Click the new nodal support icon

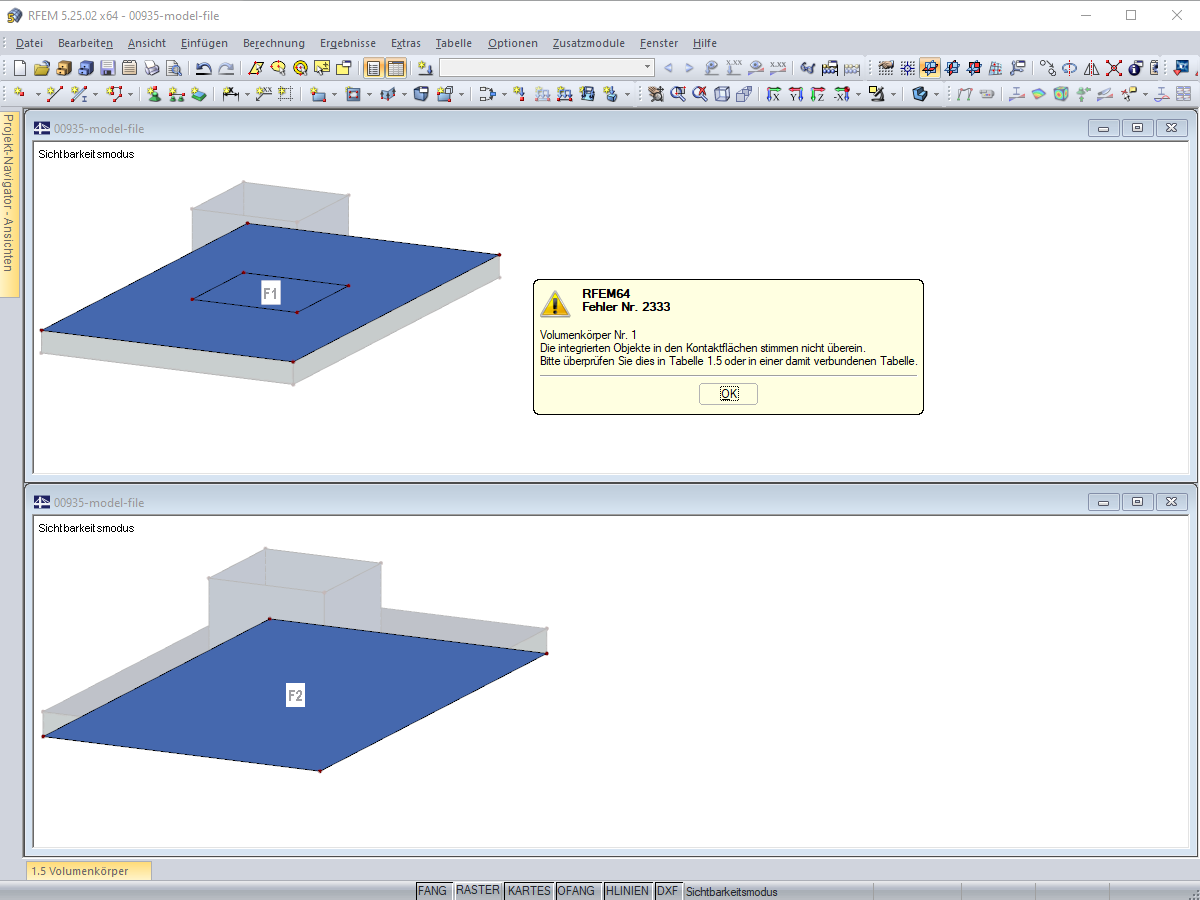153,94
